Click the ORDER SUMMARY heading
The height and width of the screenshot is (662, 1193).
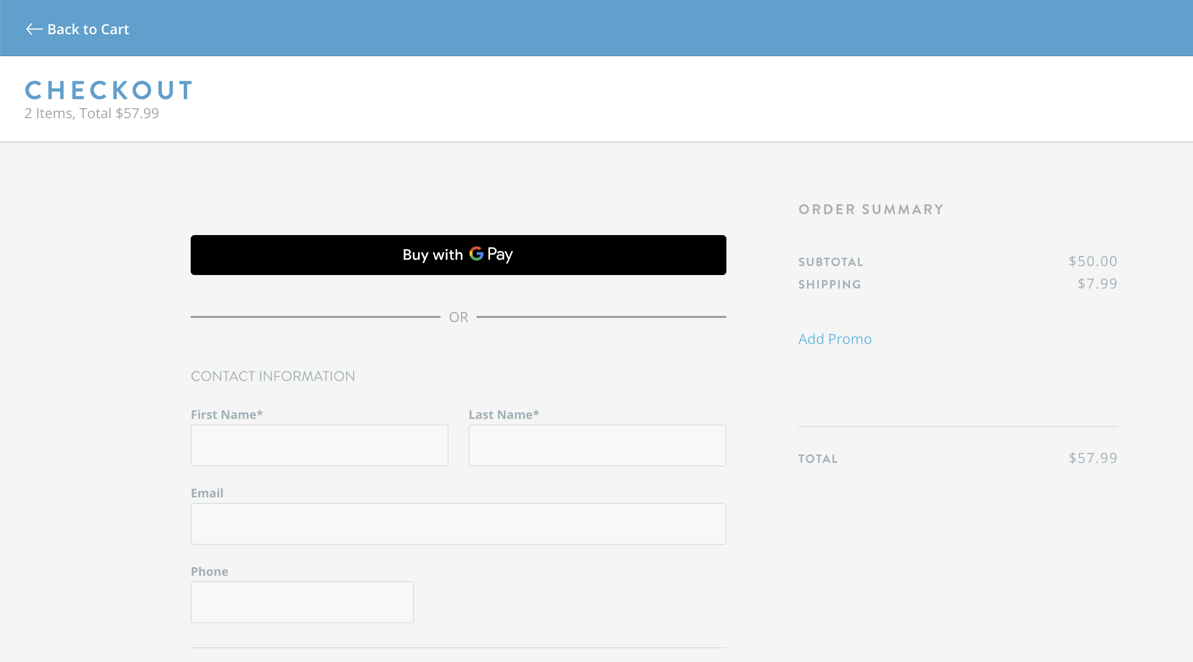[870, 209]
